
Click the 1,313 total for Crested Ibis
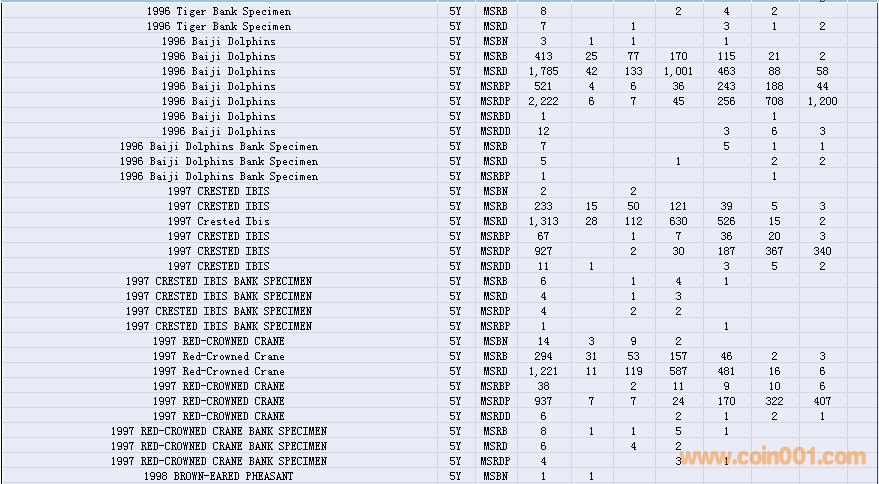(x=543, y=221)
